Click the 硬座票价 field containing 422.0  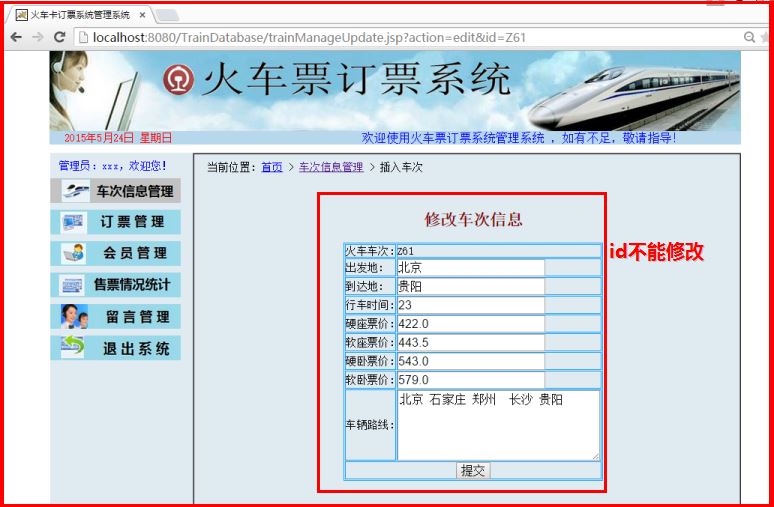[470, 324]
